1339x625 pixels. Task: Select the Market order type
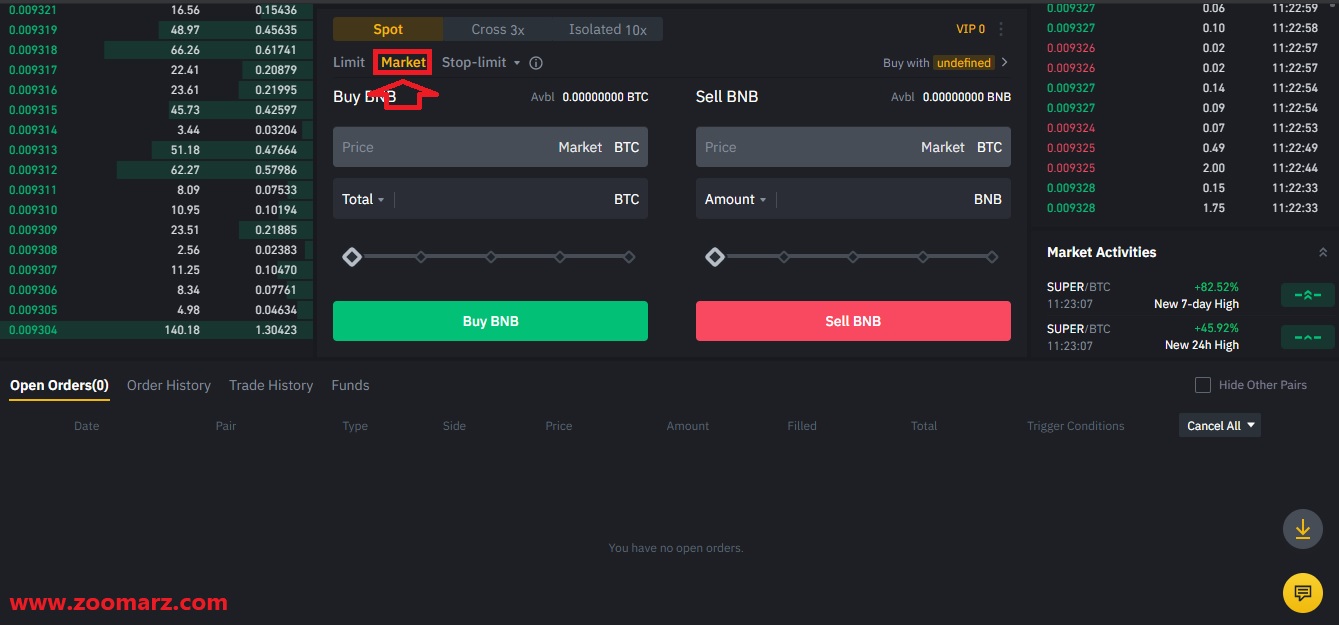tap(403, 62)
